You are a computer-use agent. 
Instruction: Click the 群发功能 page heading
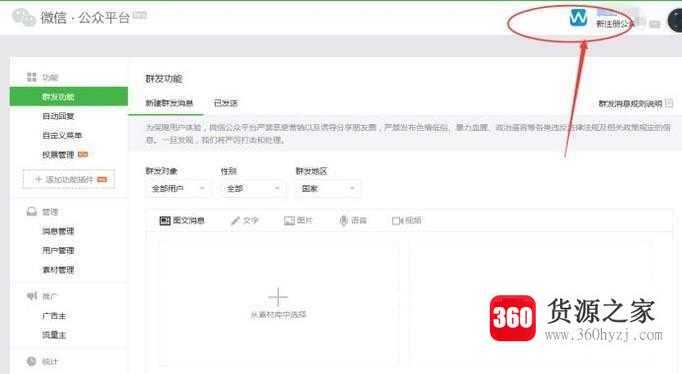coord(164,79)
